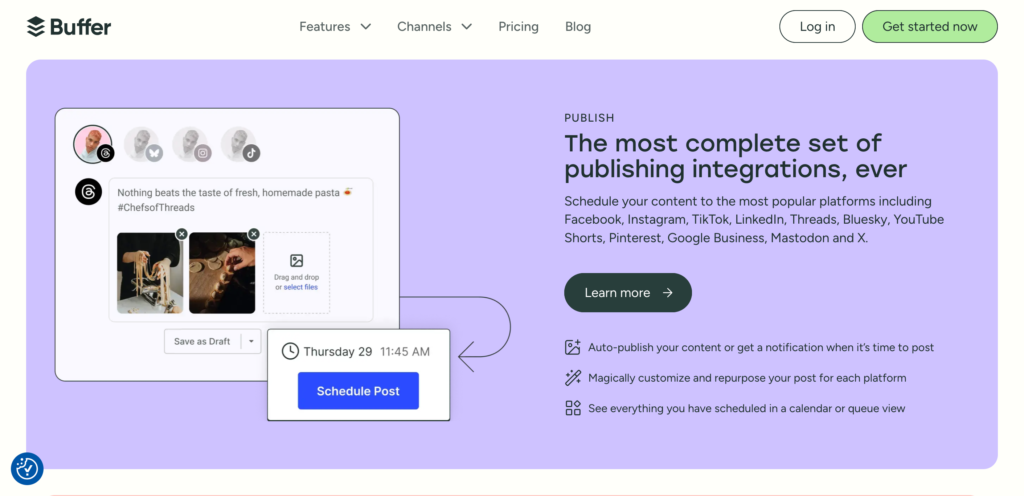Open the dough-shaping photo thumbnail
The image size is (1024, 496).
(222, 273)
